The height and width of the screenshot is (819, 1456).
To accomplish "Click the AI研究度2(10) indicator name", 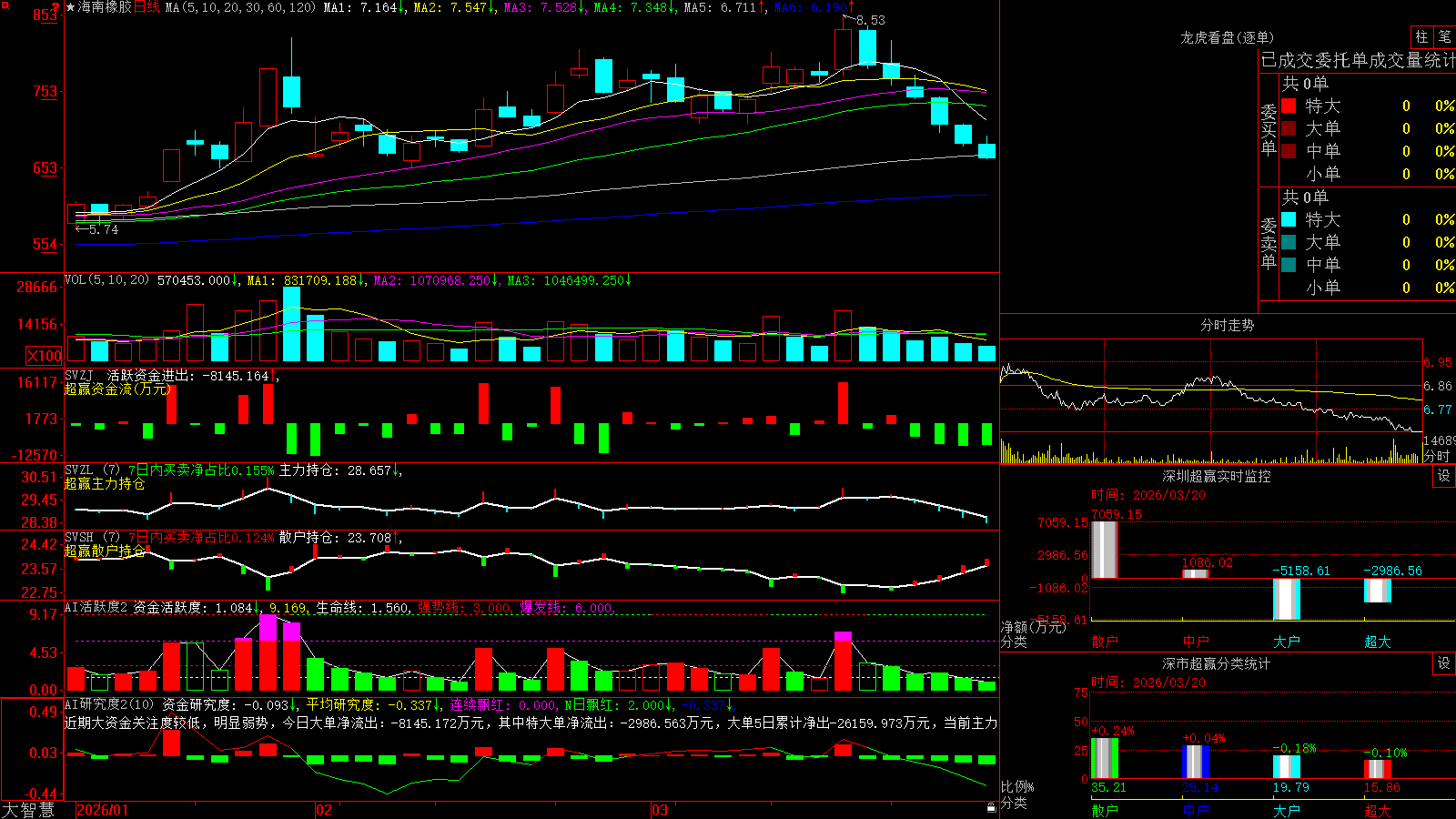I will [109, 704].
